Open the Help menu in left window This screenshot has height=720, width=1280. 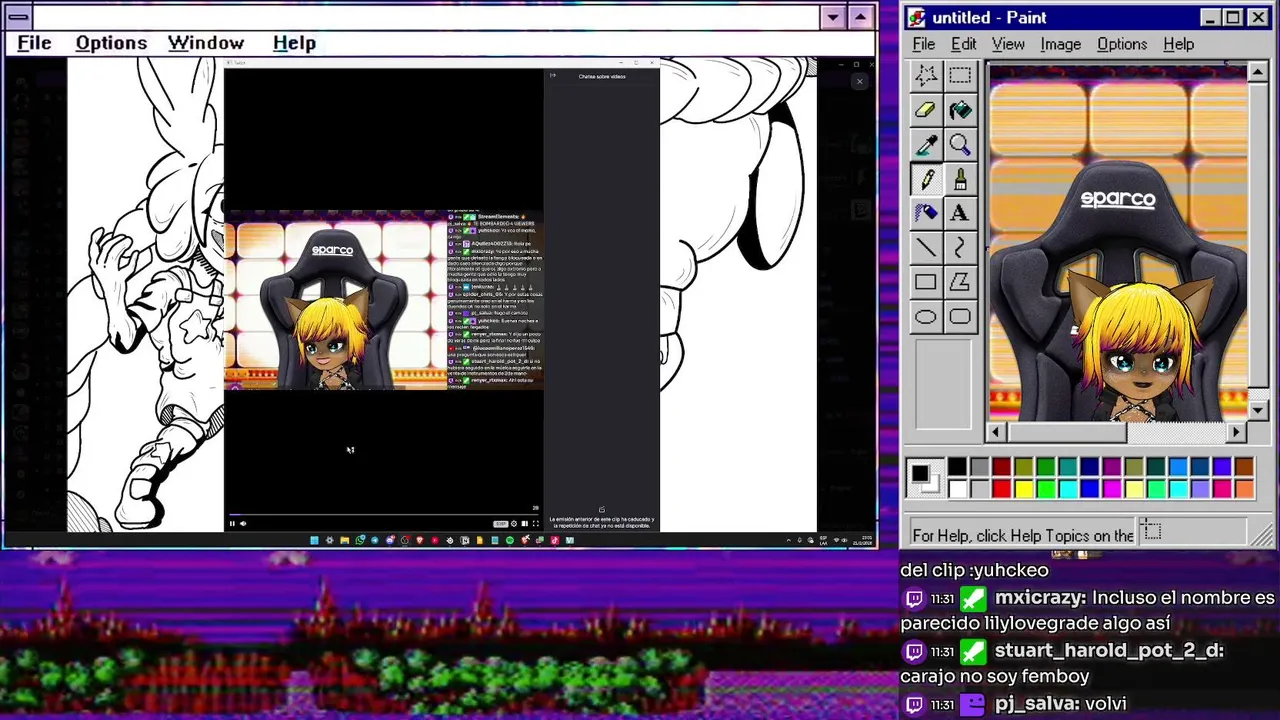point(294,43)
